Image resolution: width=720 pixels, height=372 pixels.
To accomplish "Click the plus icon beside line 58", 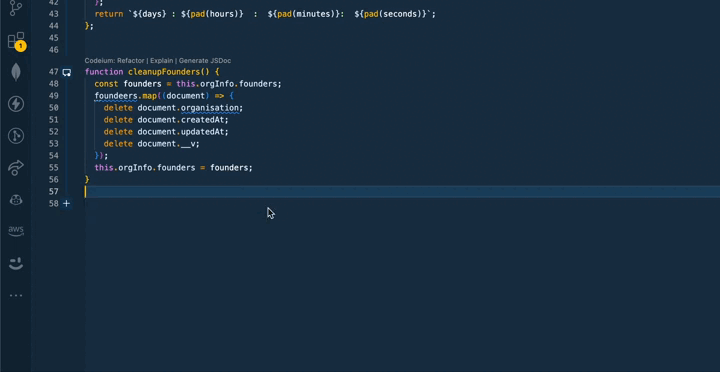I will 67,203.
